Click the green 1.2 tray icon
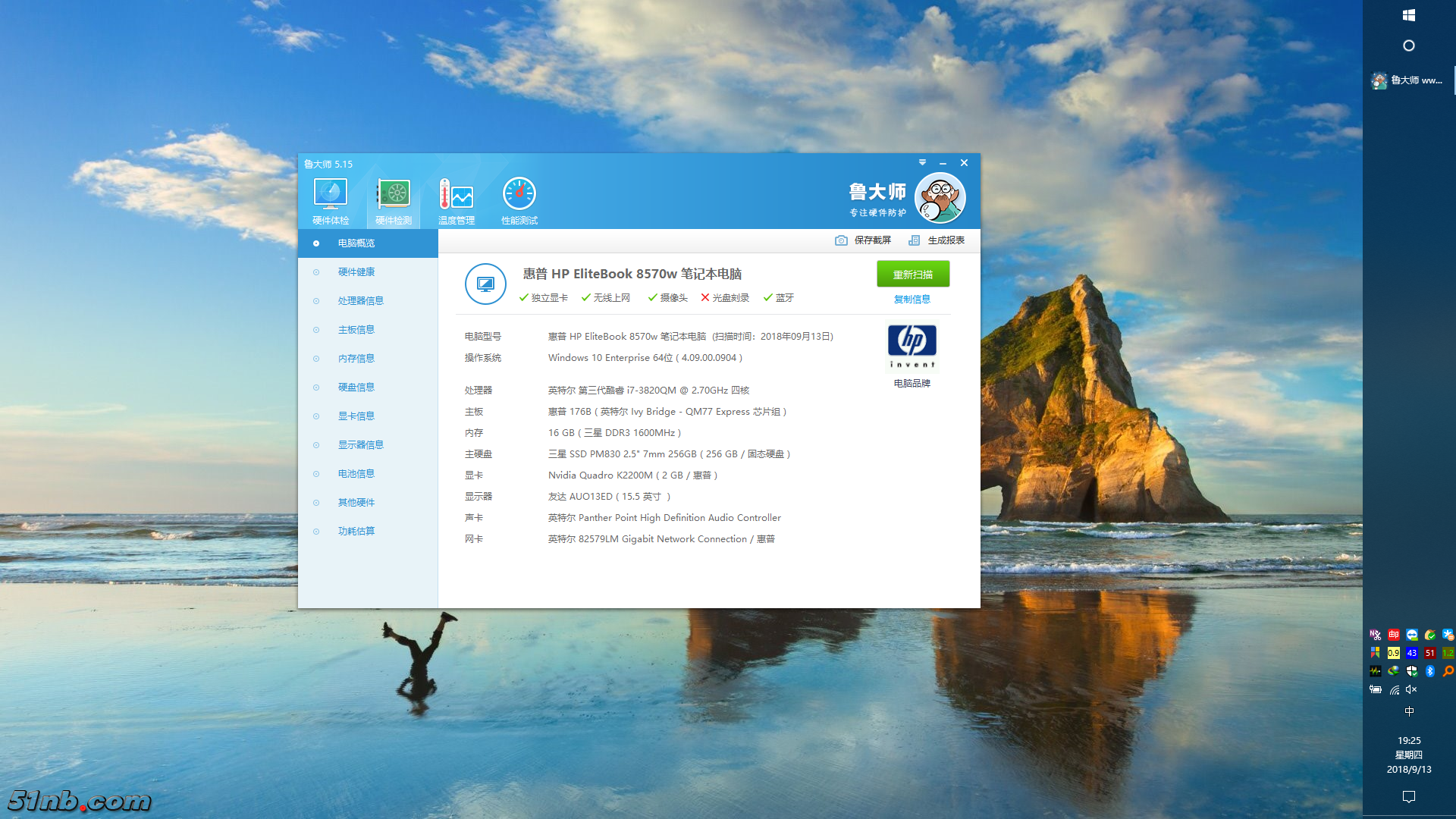The width and height of the screenshot is (1456, 819). click(1448, 653)
